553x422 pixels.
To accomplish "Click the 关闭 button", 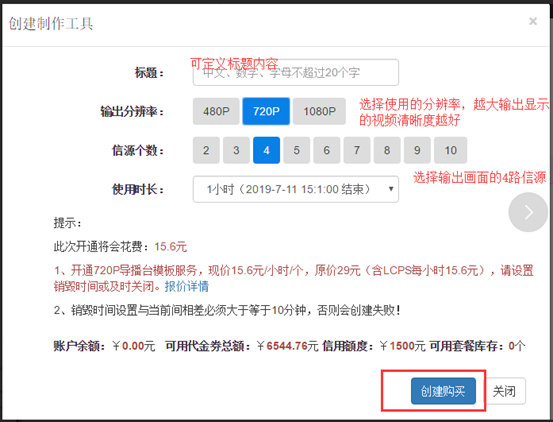I will coord(504,391).
